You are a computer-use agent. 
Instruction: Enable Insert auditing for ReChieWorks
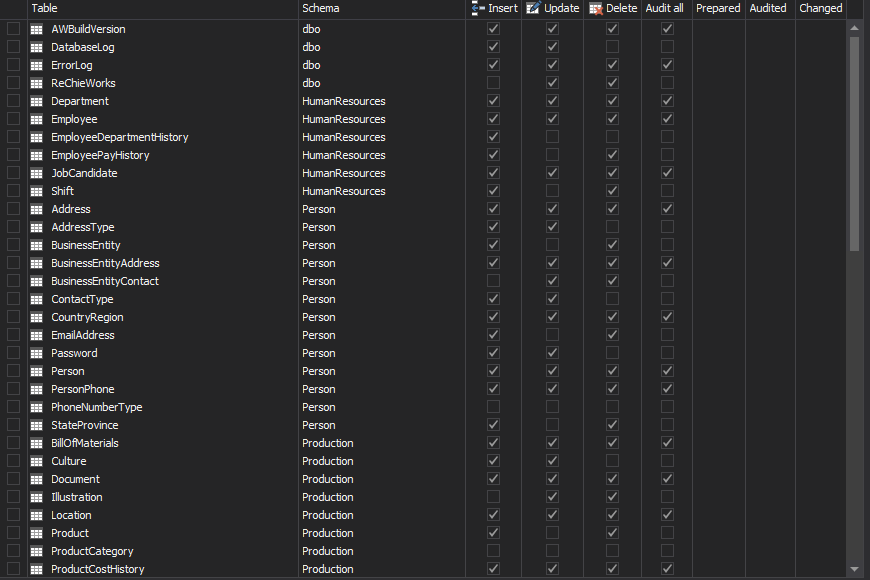point(493,83)
